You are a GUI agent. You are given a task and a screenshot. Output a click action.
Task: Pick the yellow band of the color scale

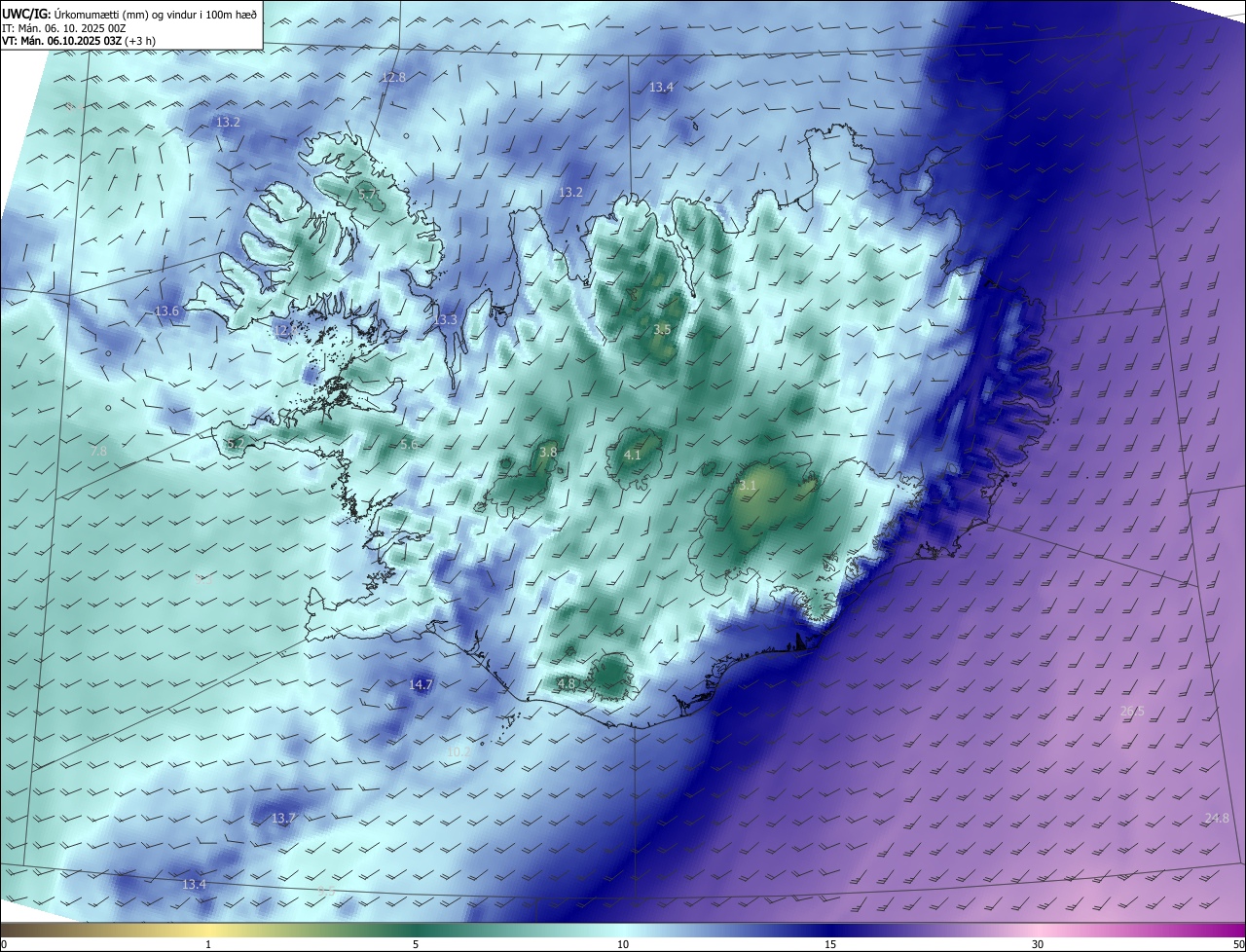(x=208, y=931)
